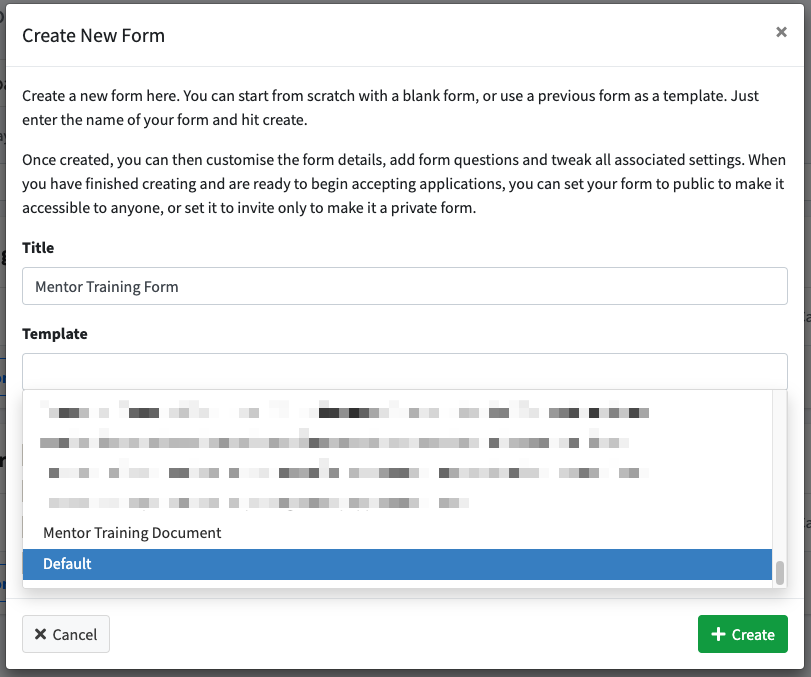Choose the highlighted Default template option
The height and width of the screenshot is (677, 811).
pos(397,564)
